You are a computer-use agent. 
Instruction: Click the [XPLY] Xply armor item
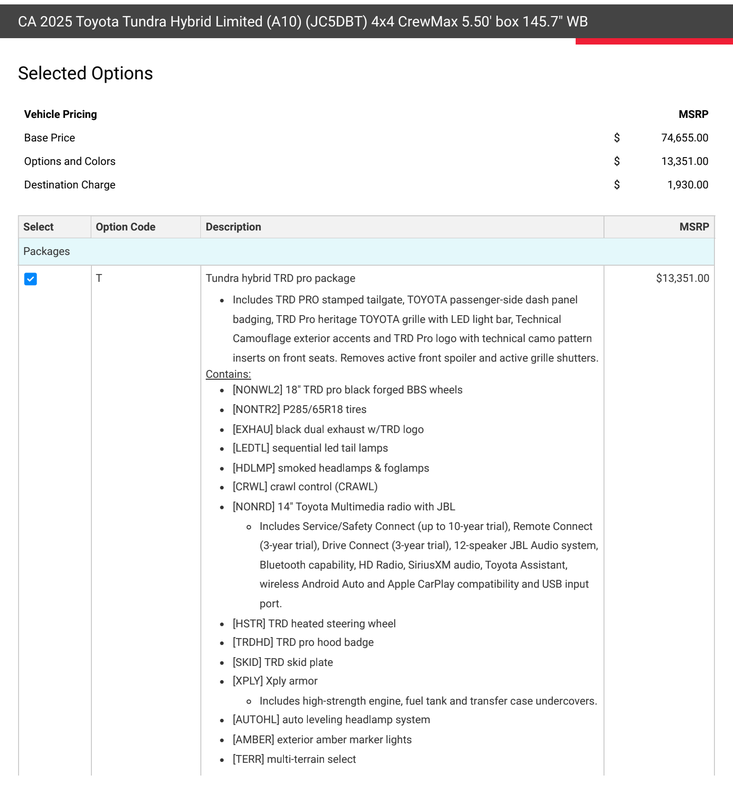point(275,682)
